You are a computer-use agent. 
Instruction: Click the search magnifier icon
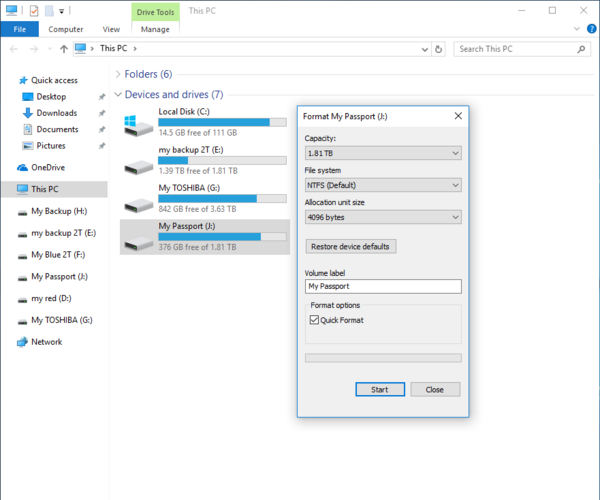581,49
